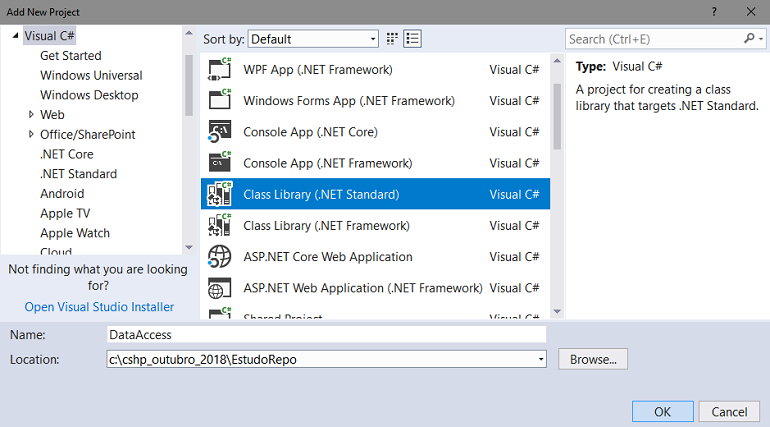Click tree scrollbar down arrow
This screenshot has width=770, height=427.
tap(189, 247)
